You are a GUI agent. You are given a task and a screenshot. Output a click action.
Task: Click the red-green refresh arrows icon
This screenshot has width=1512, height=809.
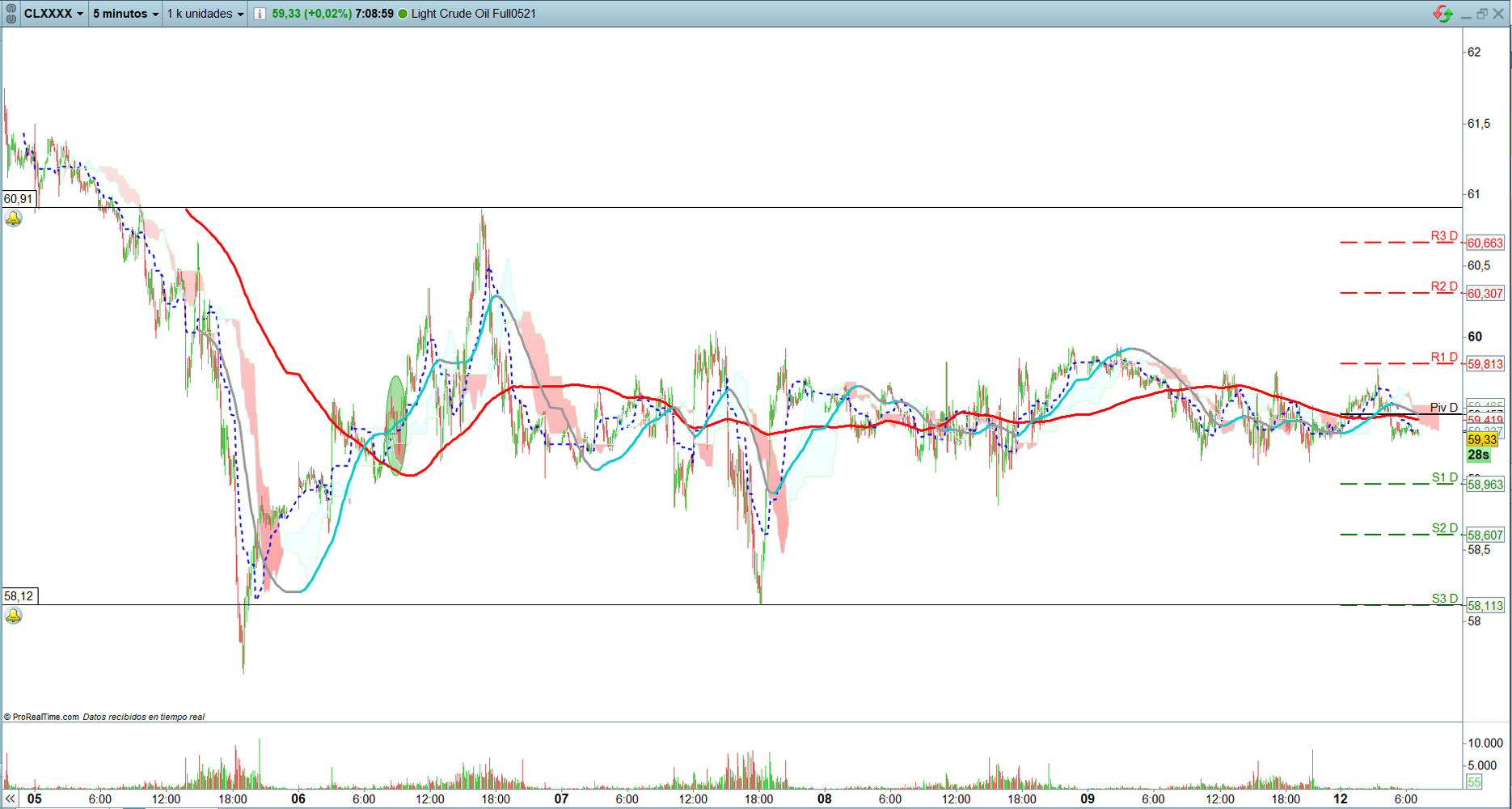1442,14
